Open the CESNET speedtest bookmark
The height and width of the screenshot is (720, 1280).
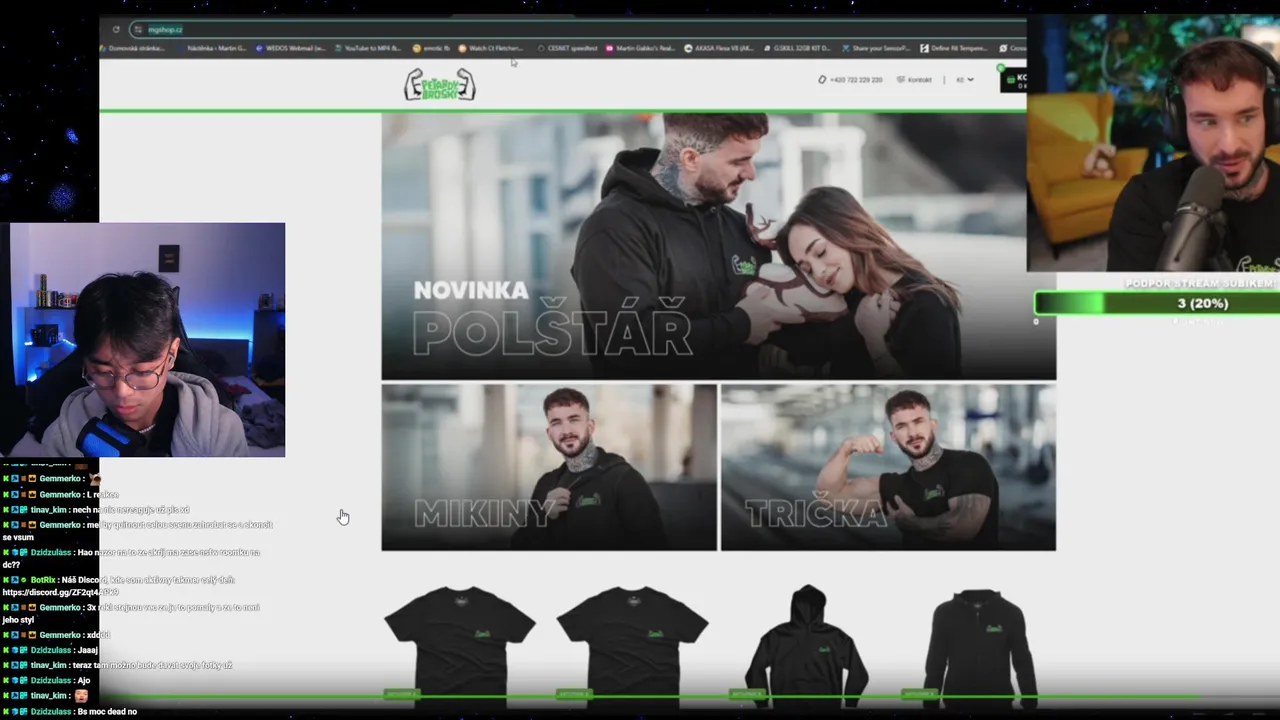point(568,48)
